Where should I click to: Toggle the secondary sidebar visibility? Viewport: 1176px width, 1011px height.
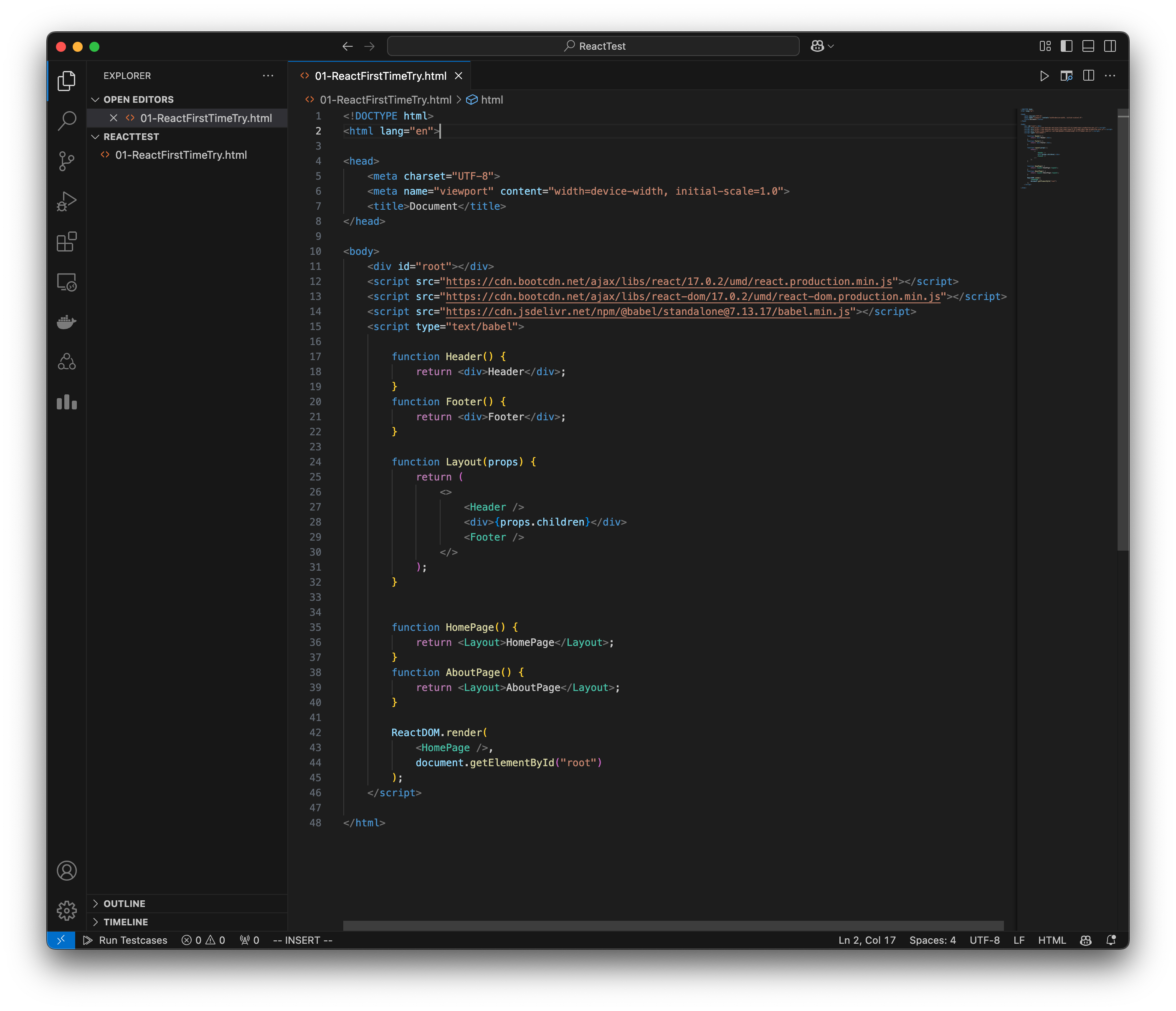(x=1110, y=46)
